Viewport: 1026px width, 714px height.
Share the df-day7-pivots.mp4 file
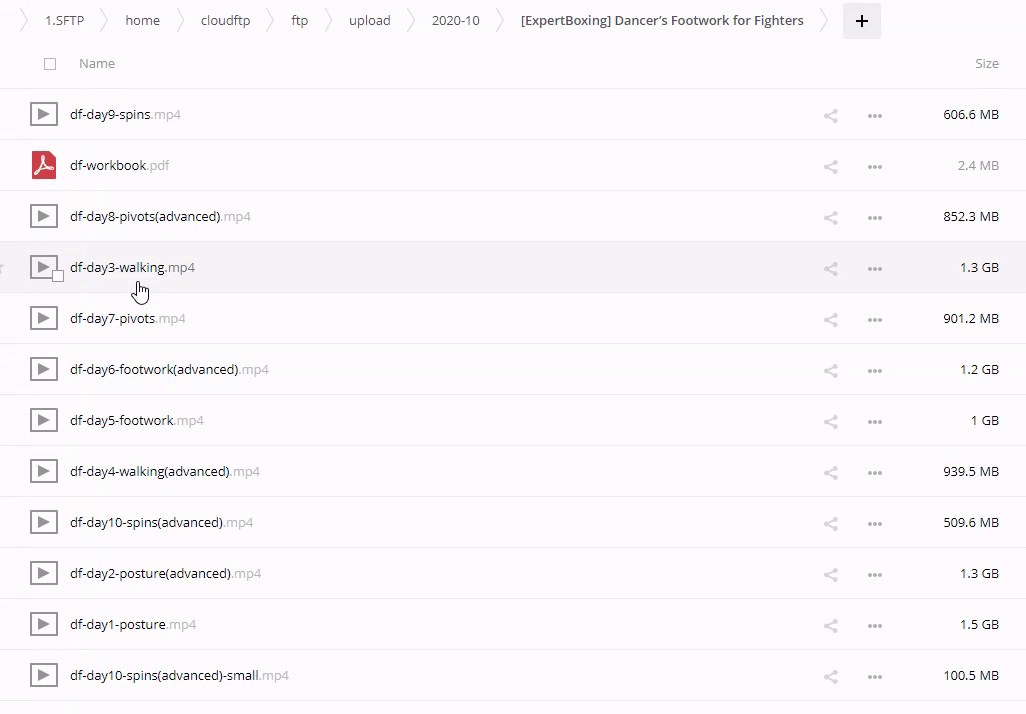click(830, 319)
